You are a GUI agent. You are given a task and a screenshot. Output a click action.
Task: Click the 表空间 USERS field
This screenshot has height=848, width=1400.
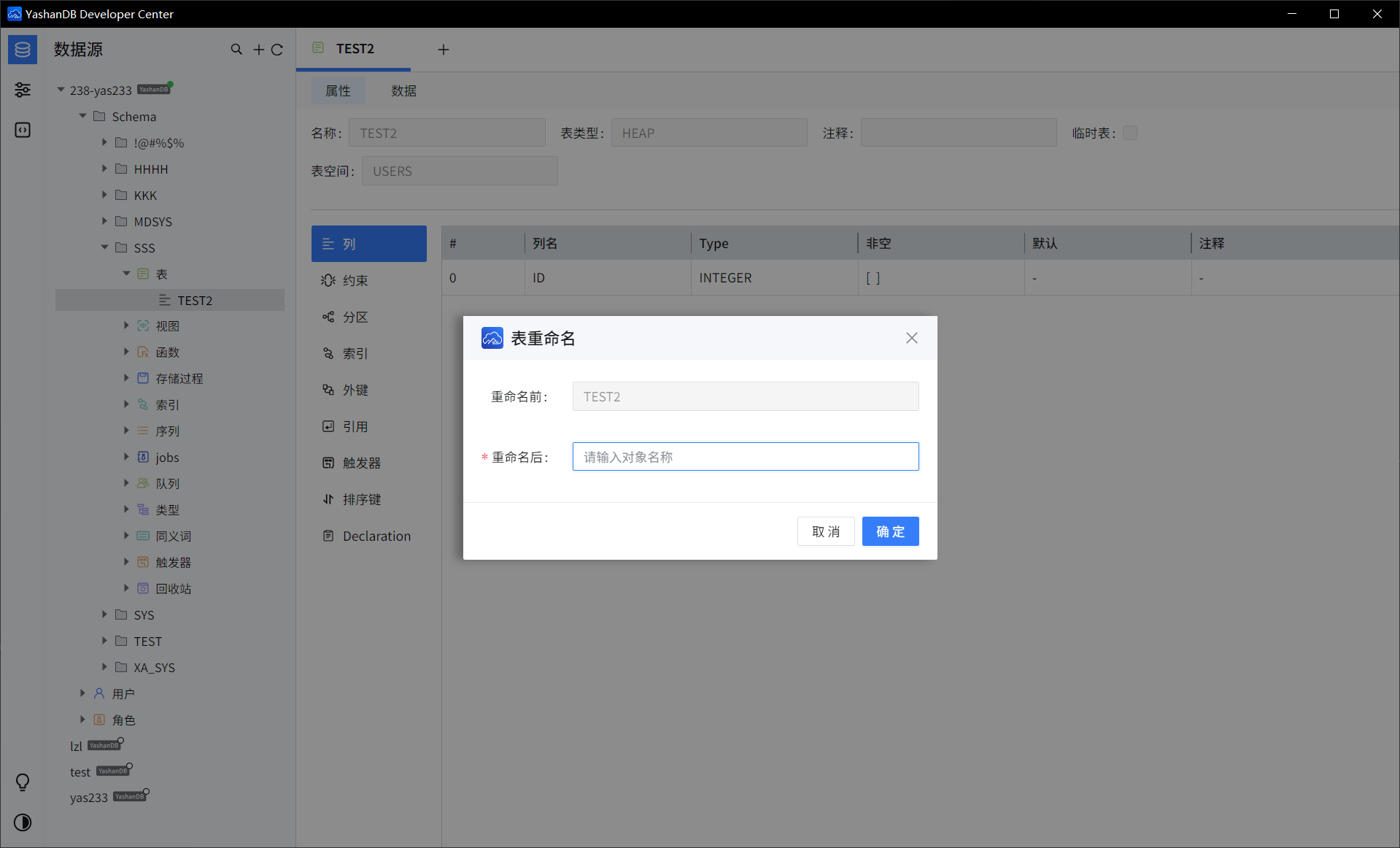[x=460, y=171]
